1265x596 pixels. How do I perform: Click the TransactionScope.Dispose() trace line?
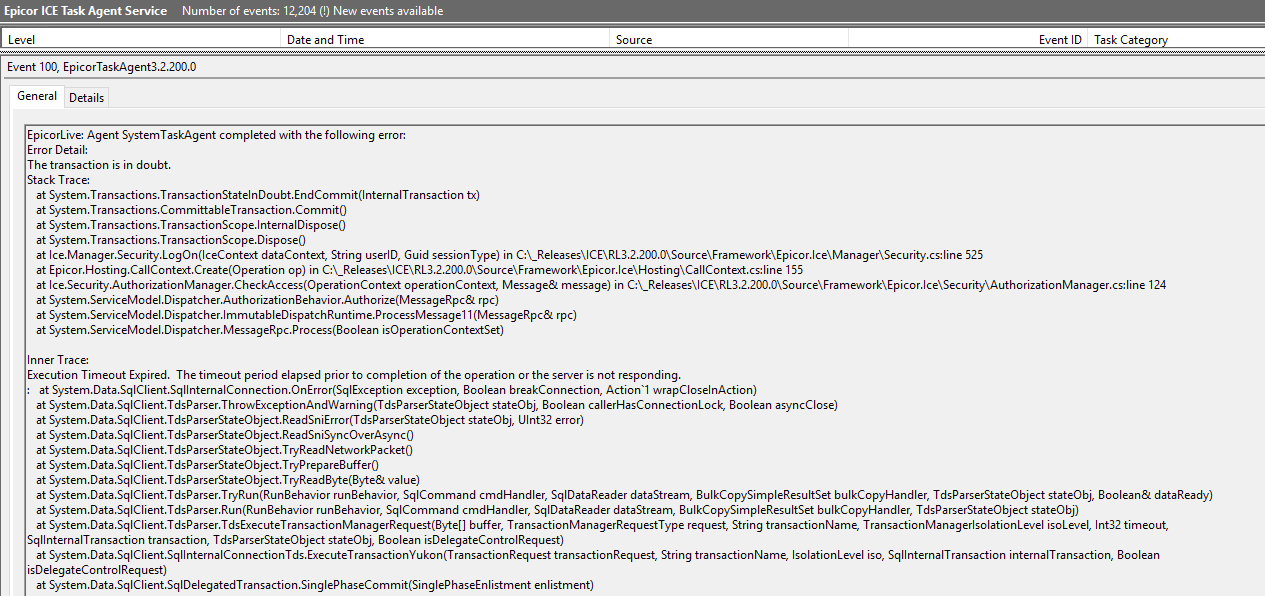click(x=170, y=240)
